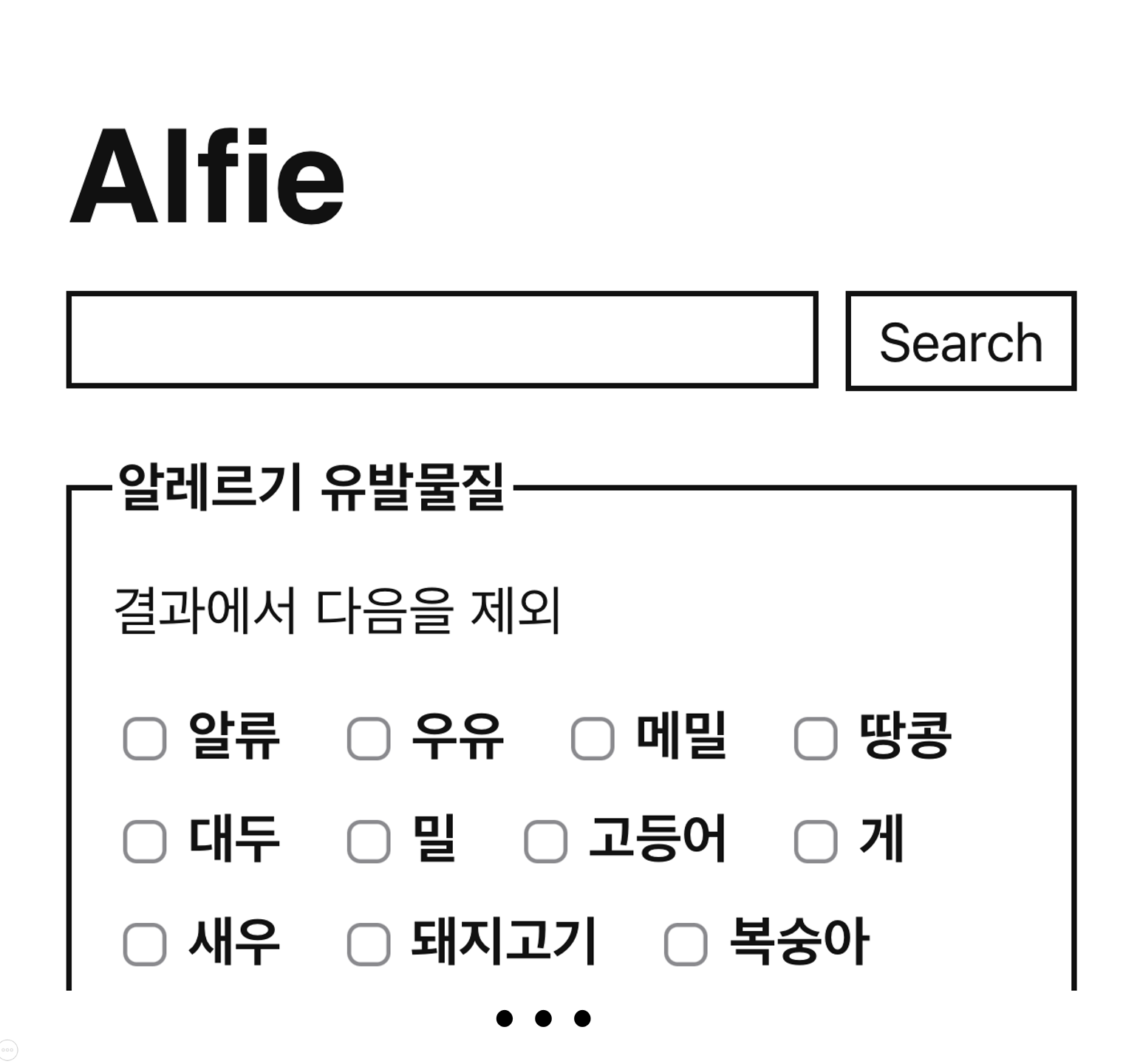Click the search text input field
This screenshot has width=1140, height=1064.
[x=442, y=340]
